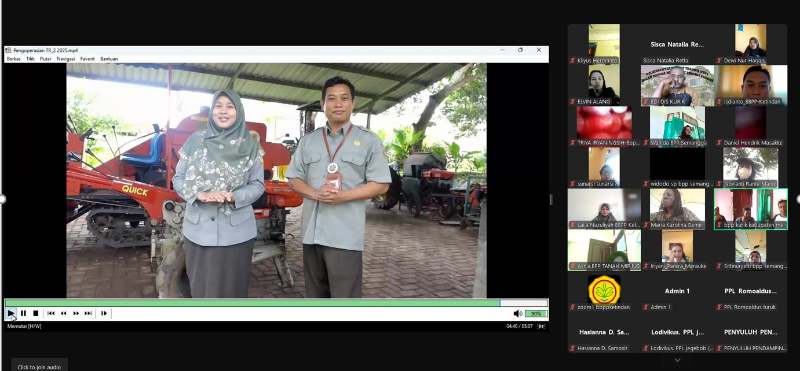
Task: Click the 'Click to join audio' button
Action: (39, 366)
